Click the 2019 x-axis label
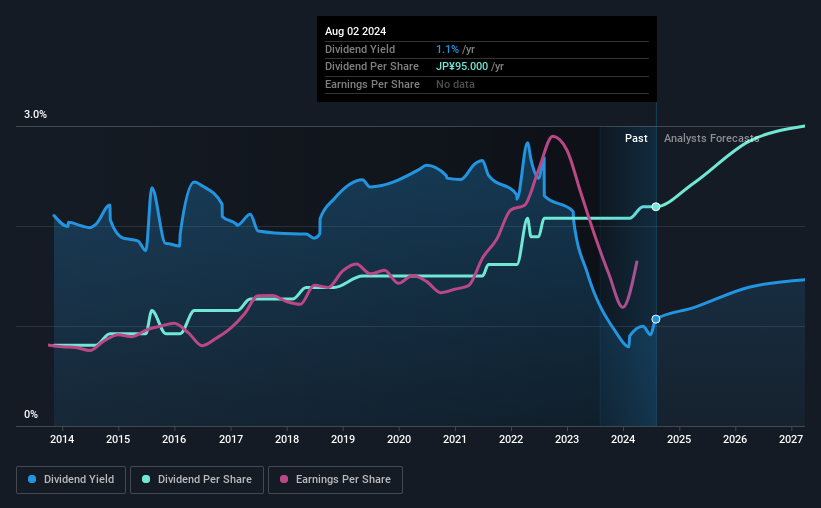 coord(343,439)
